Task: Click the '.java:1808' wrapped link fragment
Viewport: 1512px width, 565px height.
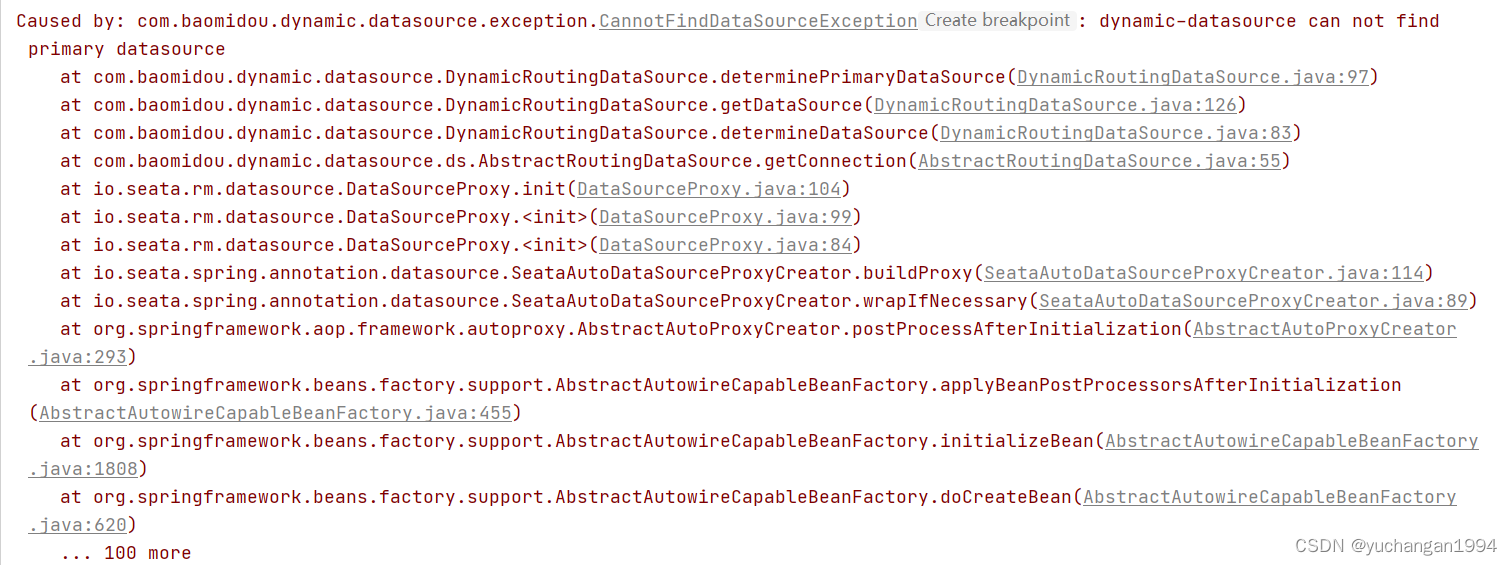Action: click(82, 469)
